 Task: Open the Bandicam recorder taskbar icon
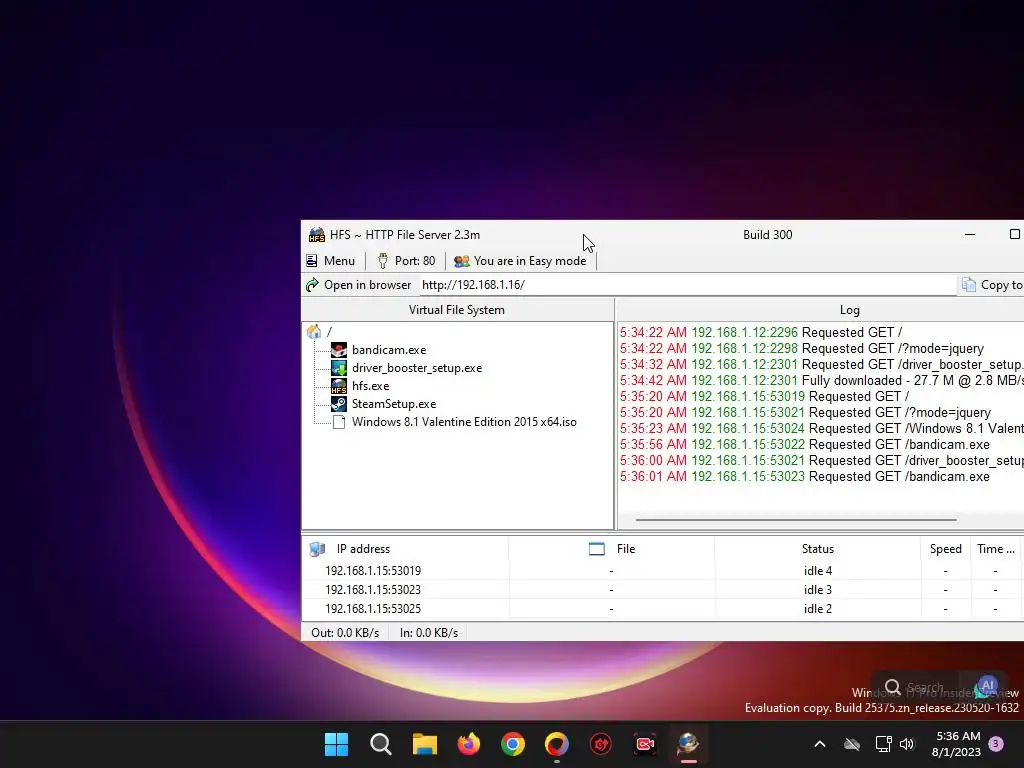pyautogui.click(x=645, y=744)
